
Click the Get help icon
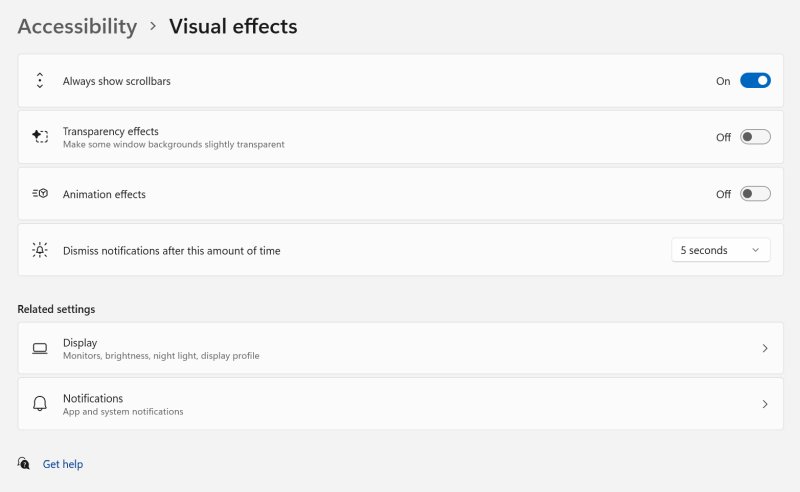24,464
